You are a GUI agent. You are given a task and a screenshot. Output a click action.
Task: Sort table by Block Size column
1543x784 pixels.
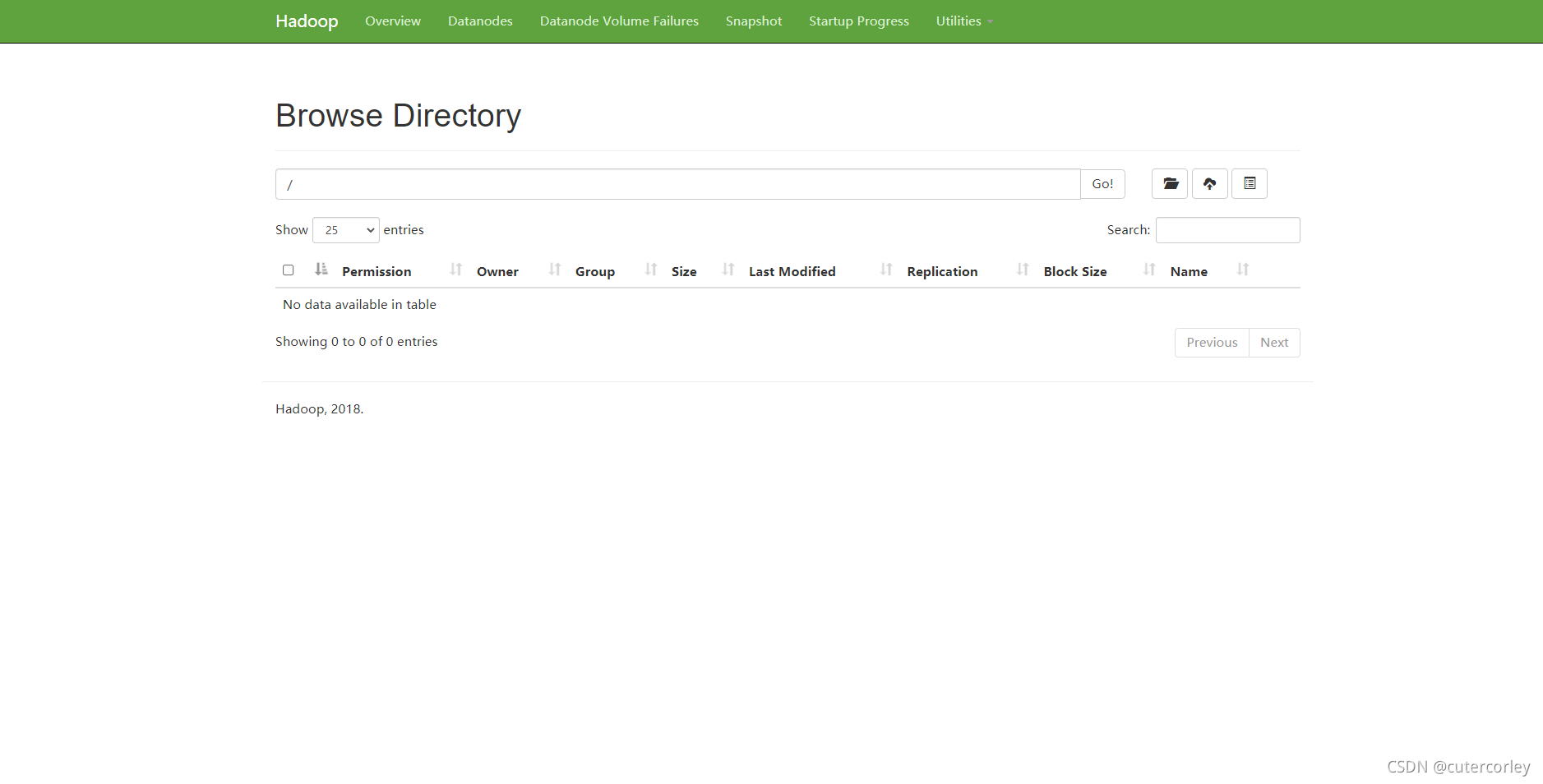click(x=1075, y=271)
